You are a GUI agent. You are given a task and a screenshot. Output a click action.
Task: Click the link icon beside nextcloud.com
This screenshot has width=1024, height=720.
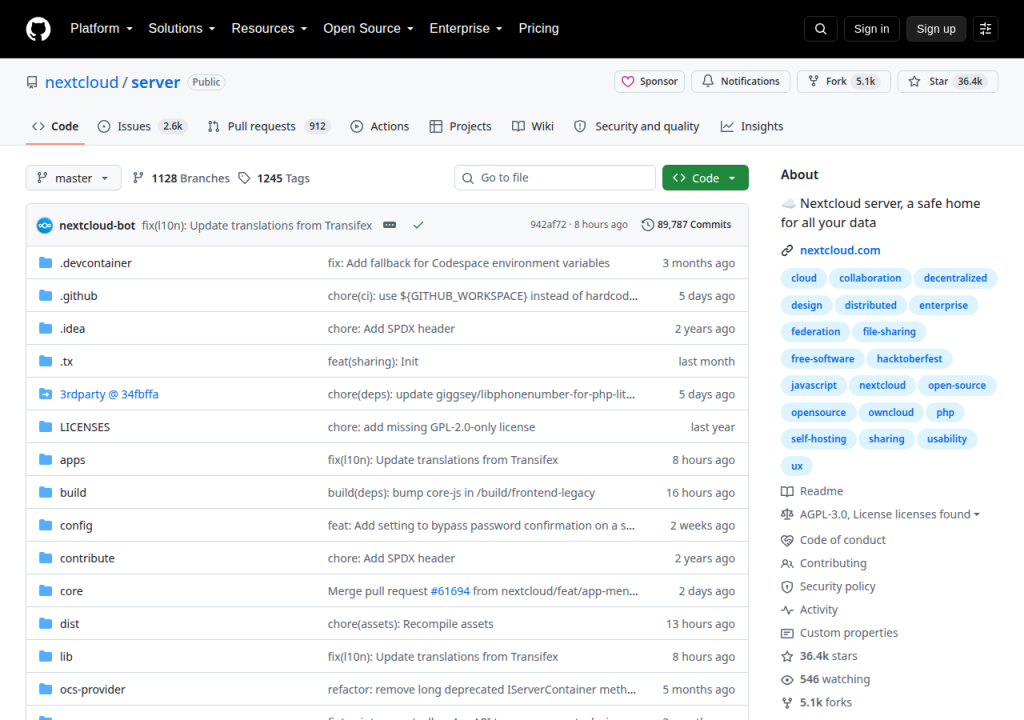[x=787, y=250]
